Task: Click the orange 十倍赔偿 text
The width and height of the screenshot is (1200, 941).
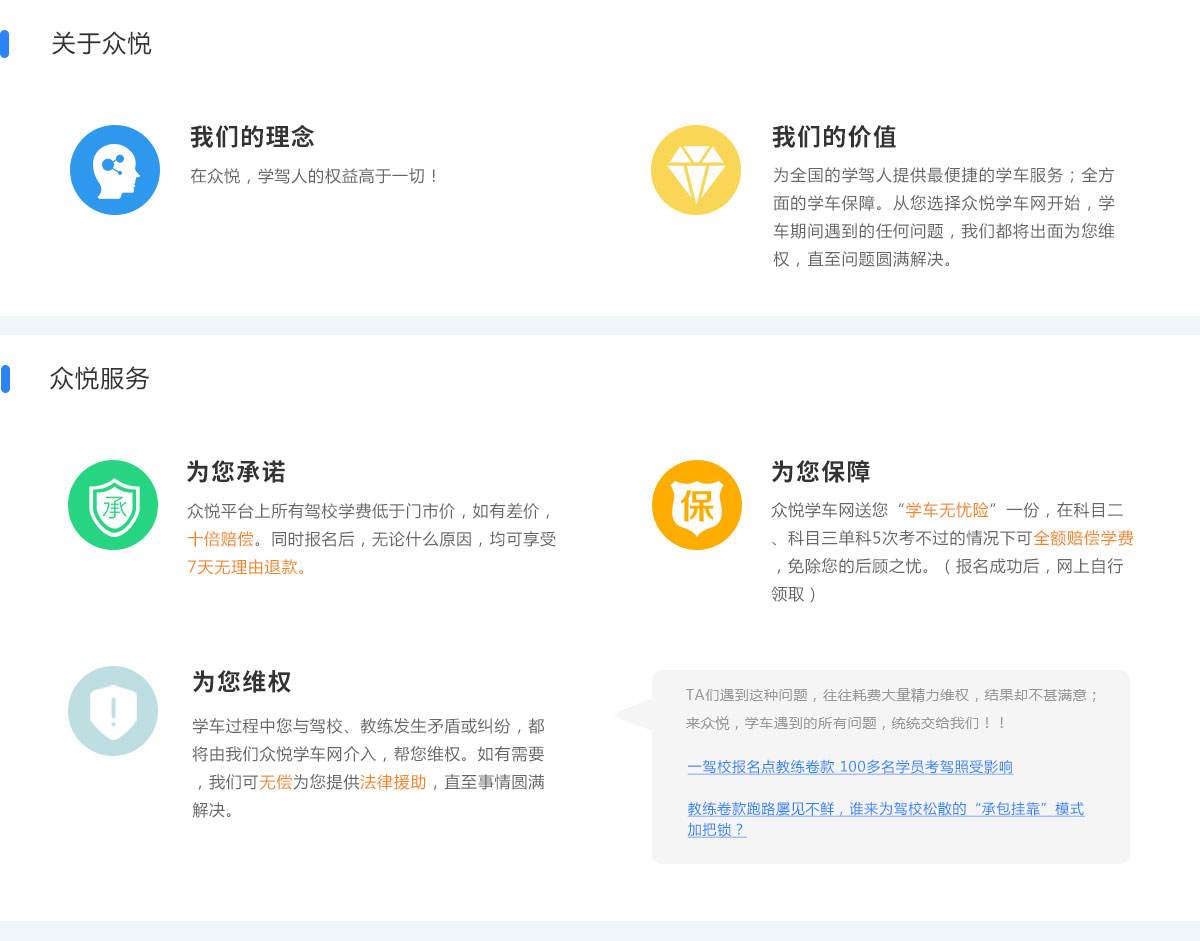Action: [x=220, y=539]
